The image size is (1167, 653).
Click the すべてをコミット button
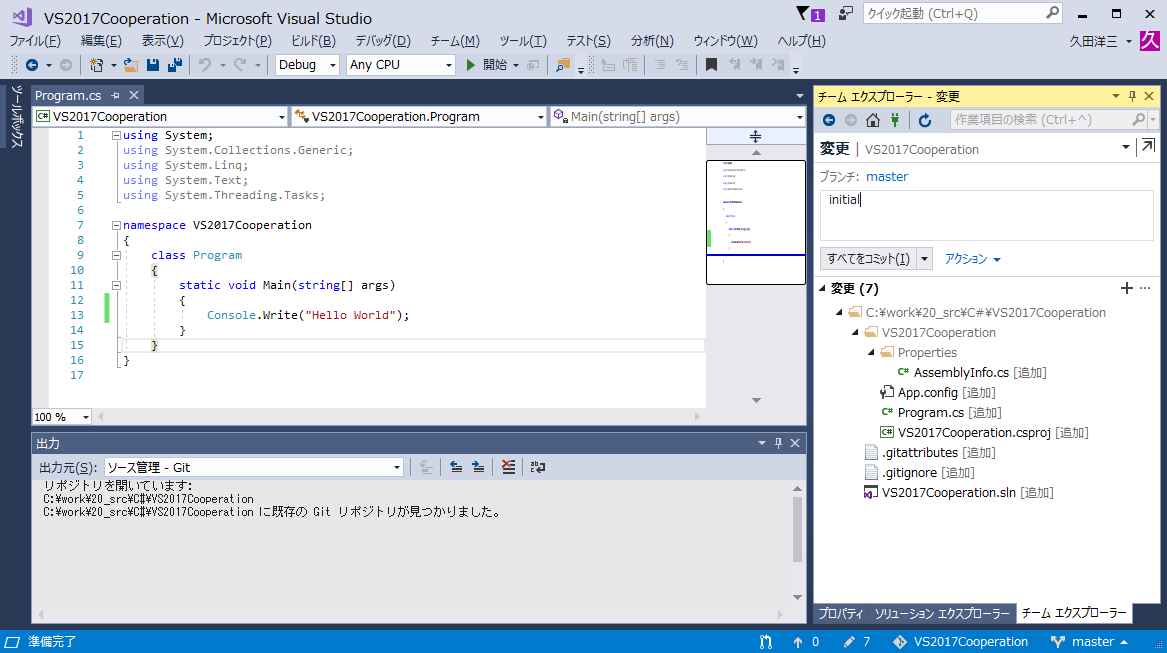point(868,258)
